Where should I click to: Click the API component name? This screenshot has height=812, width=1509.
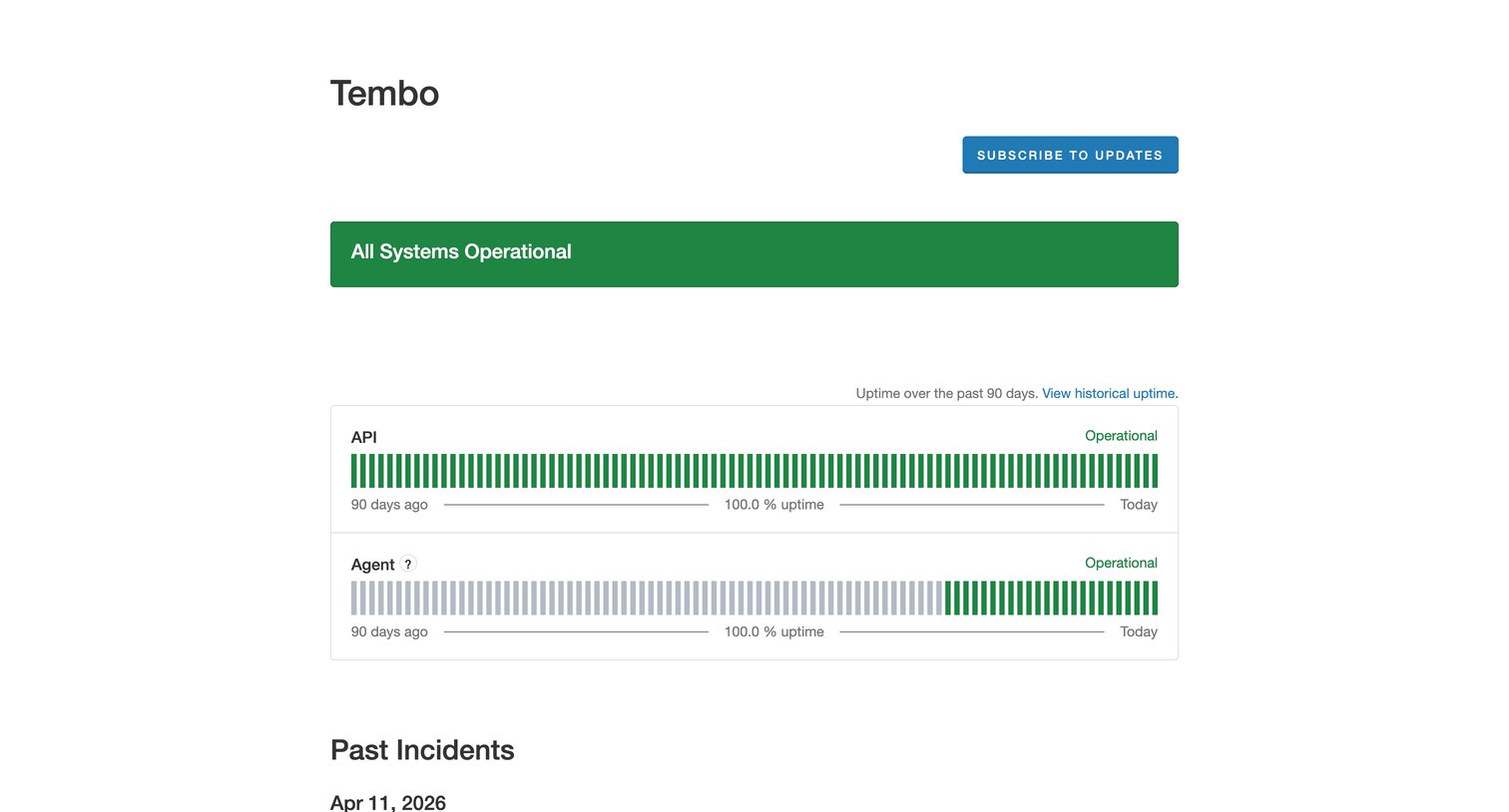click(364, 437)
